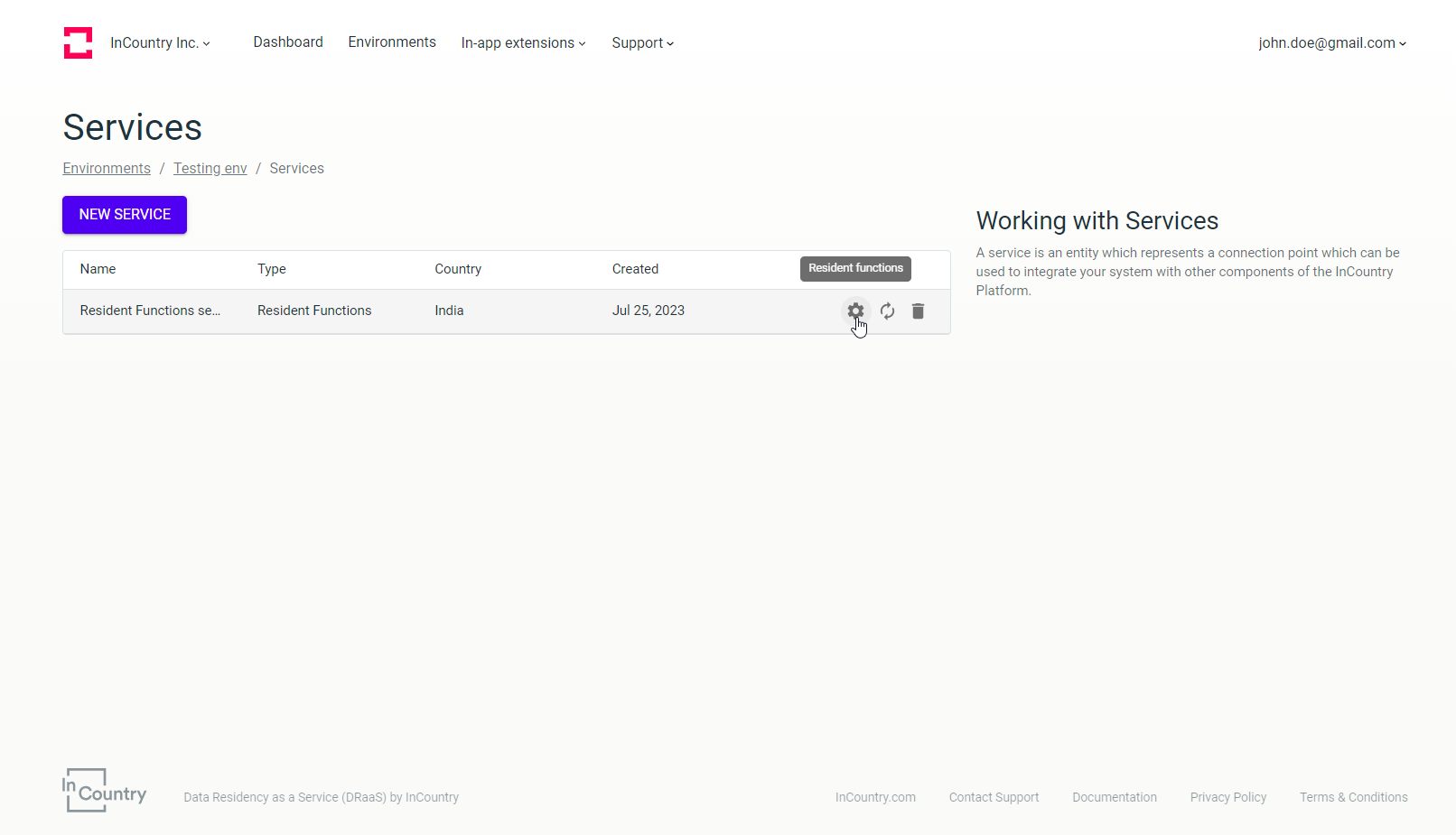Select the 'Resident Functions se...' name cell
The image size is (1456, 835).
point(150,311)
